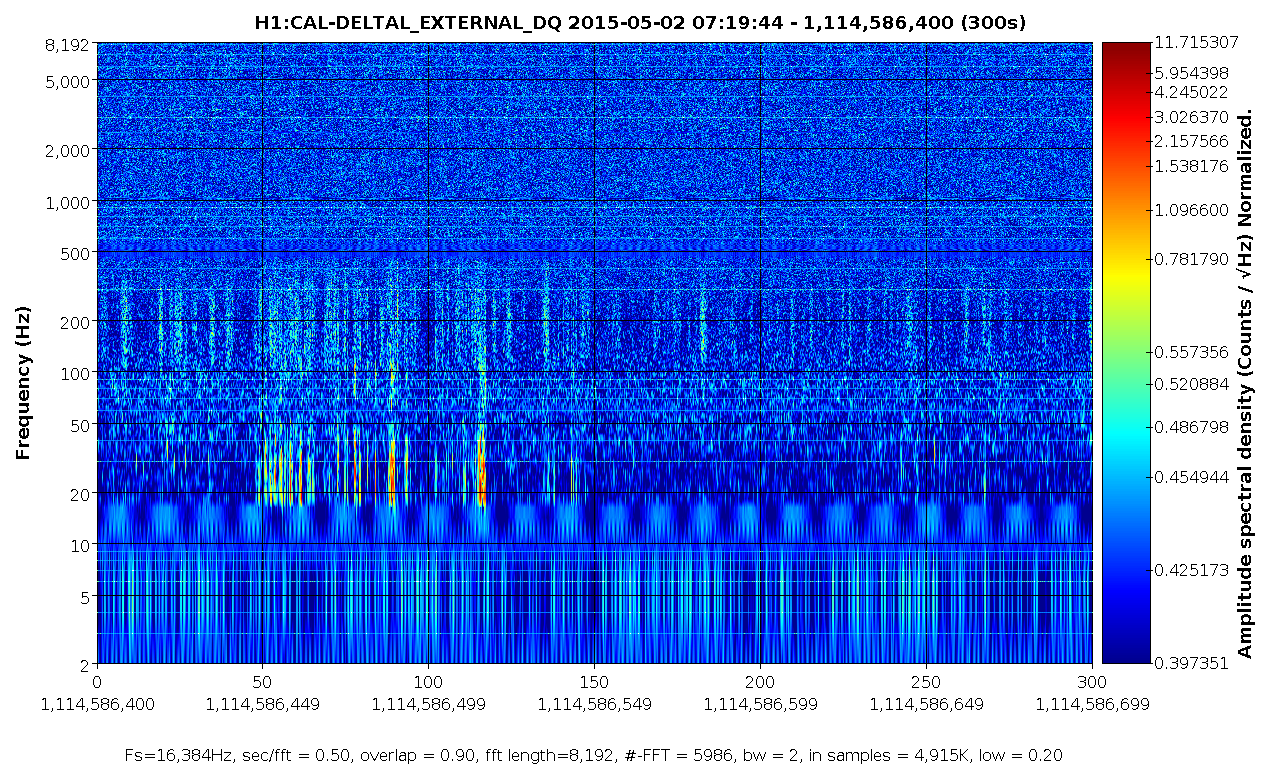Click the GPS time label 1,114,586,599
The width and height of the screenshot is (1280, 768).
761,704
